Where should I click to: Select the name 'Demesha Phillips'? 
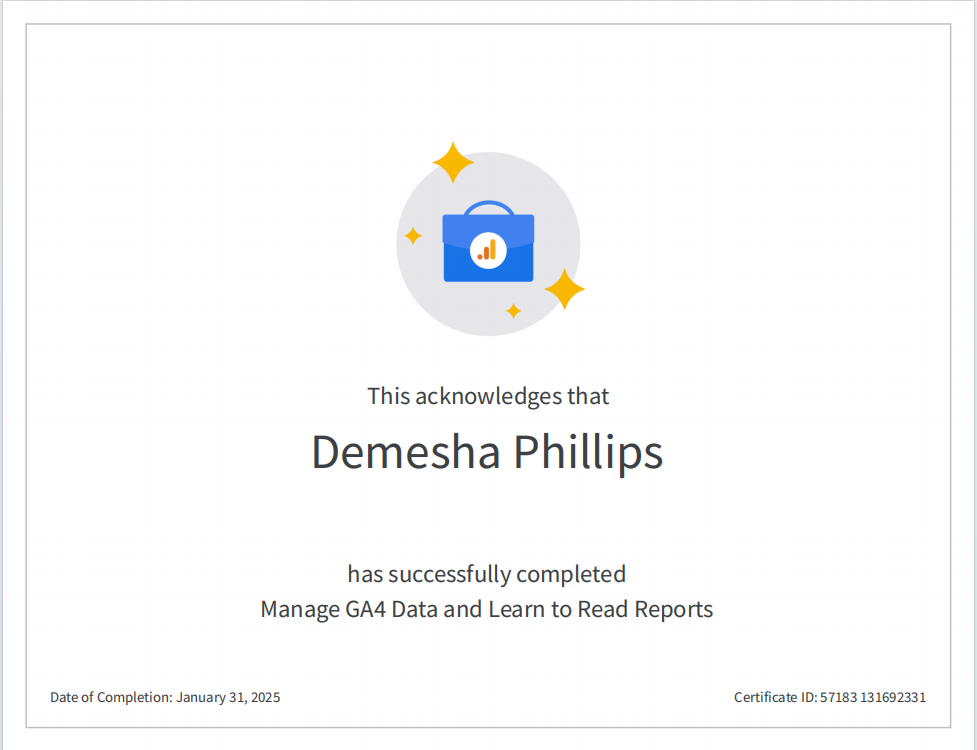(487, 453)
